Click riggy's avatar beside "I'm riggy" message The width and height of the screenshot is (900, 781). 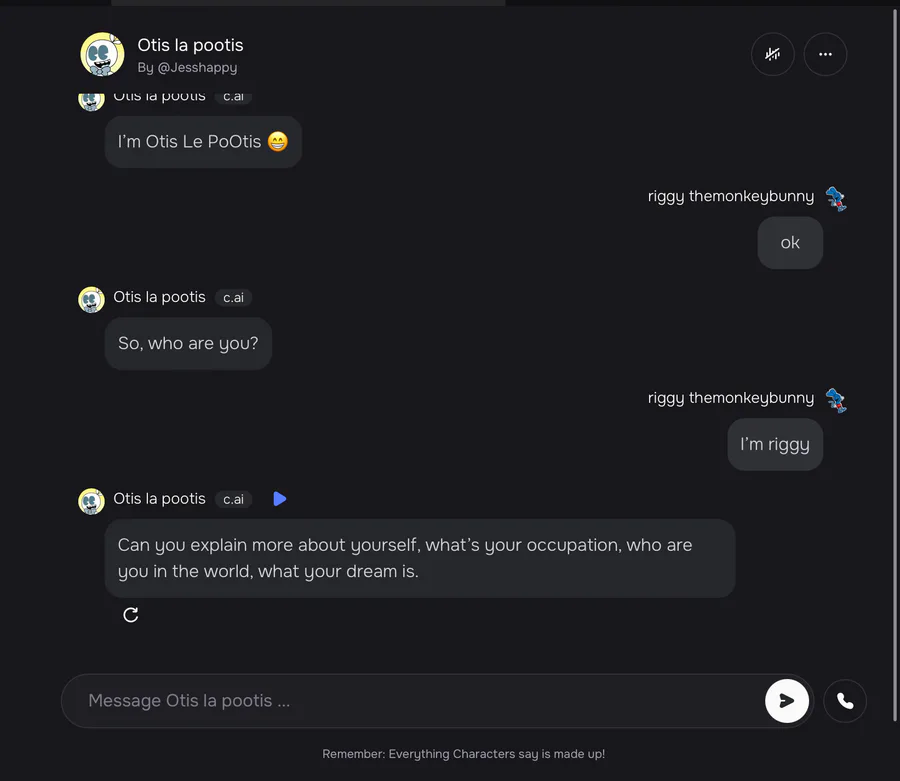point(836,400)
